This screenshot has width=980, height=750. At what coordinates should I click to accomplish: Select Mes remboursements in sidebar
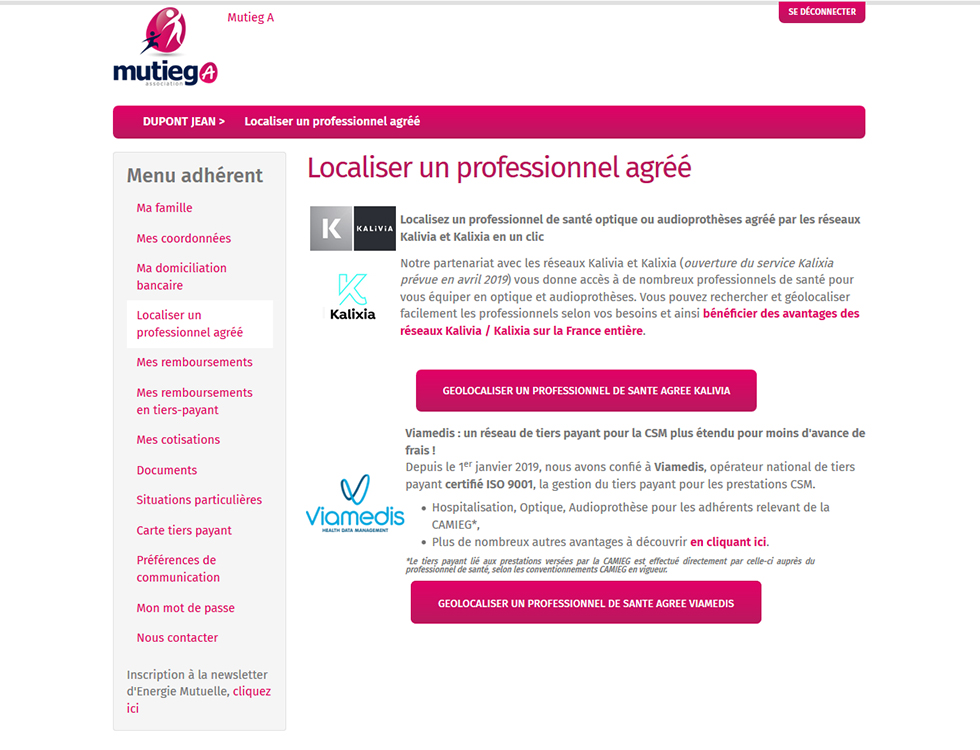(194, 362)
